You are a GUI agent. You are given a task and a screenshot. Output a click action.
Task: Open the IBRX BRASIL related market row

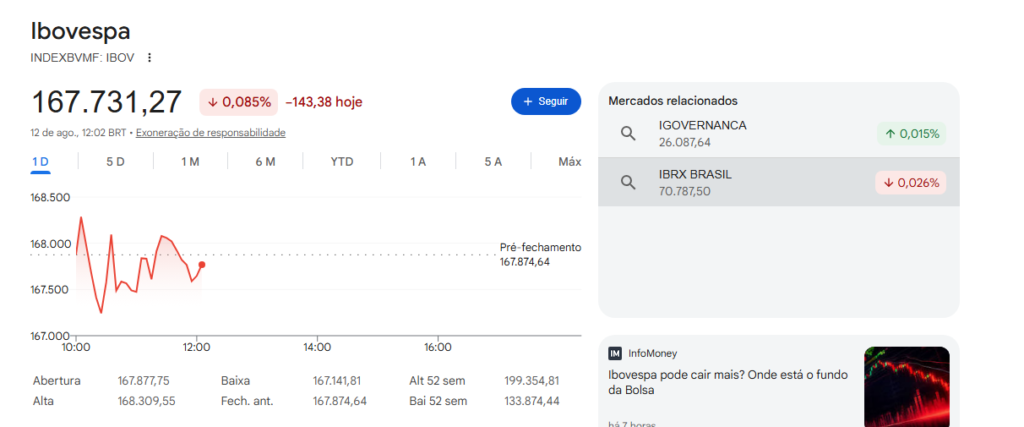pos(779,182)
